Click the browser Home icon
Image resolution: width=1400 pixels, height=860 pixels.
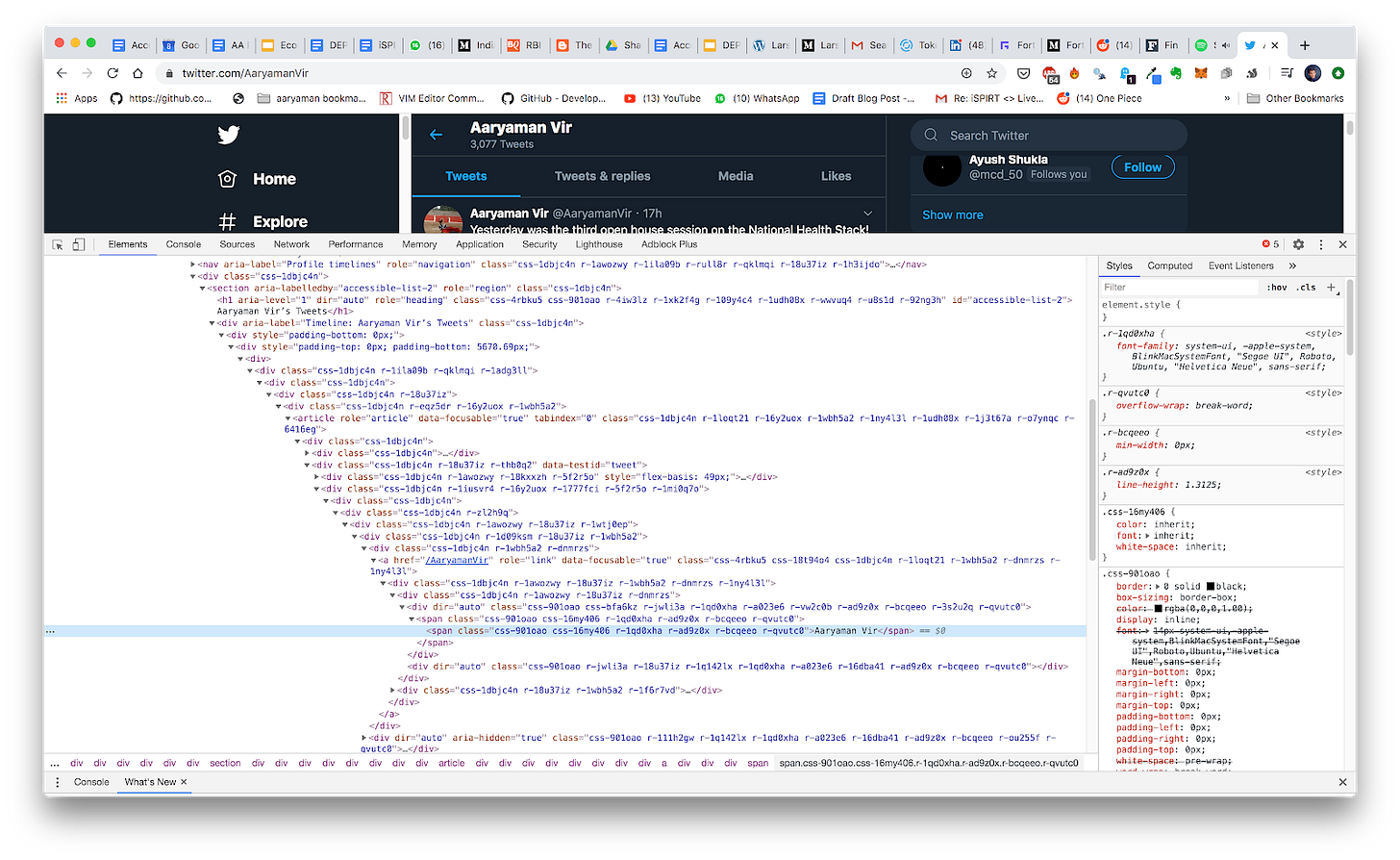137,73
